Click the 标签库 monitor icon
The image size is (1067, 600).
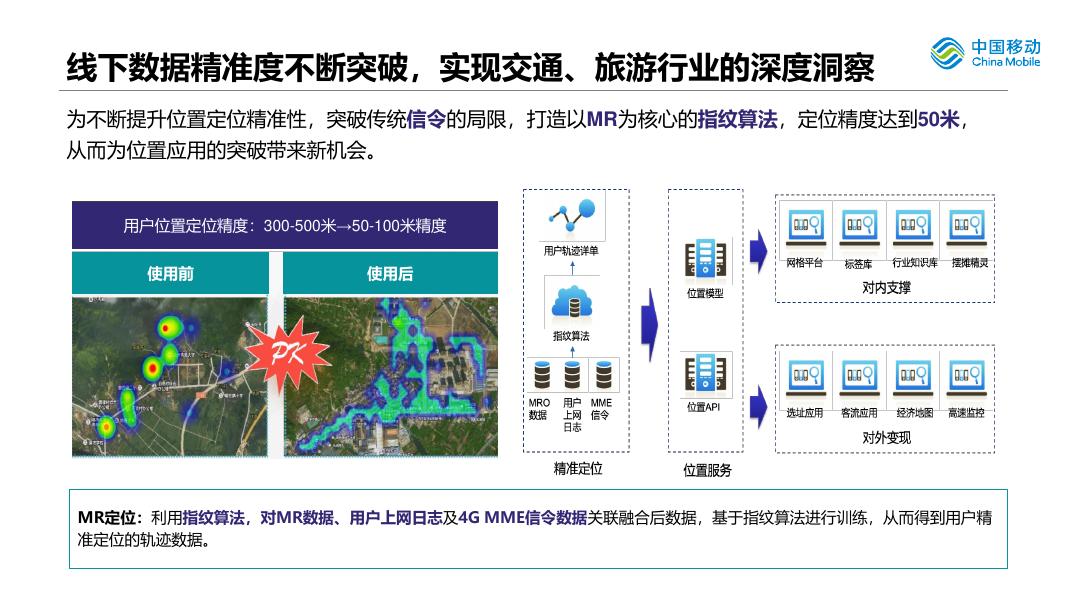click(859, 228)
